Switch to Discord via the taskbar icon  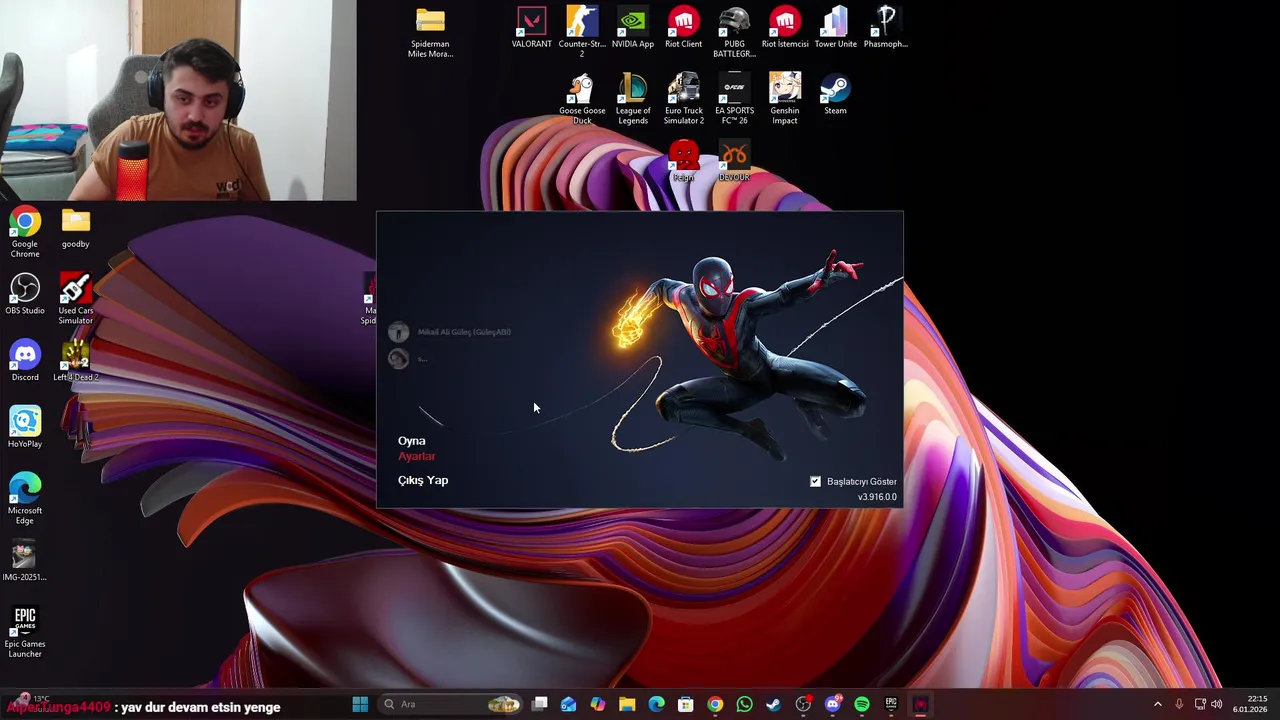pos(833,704)
